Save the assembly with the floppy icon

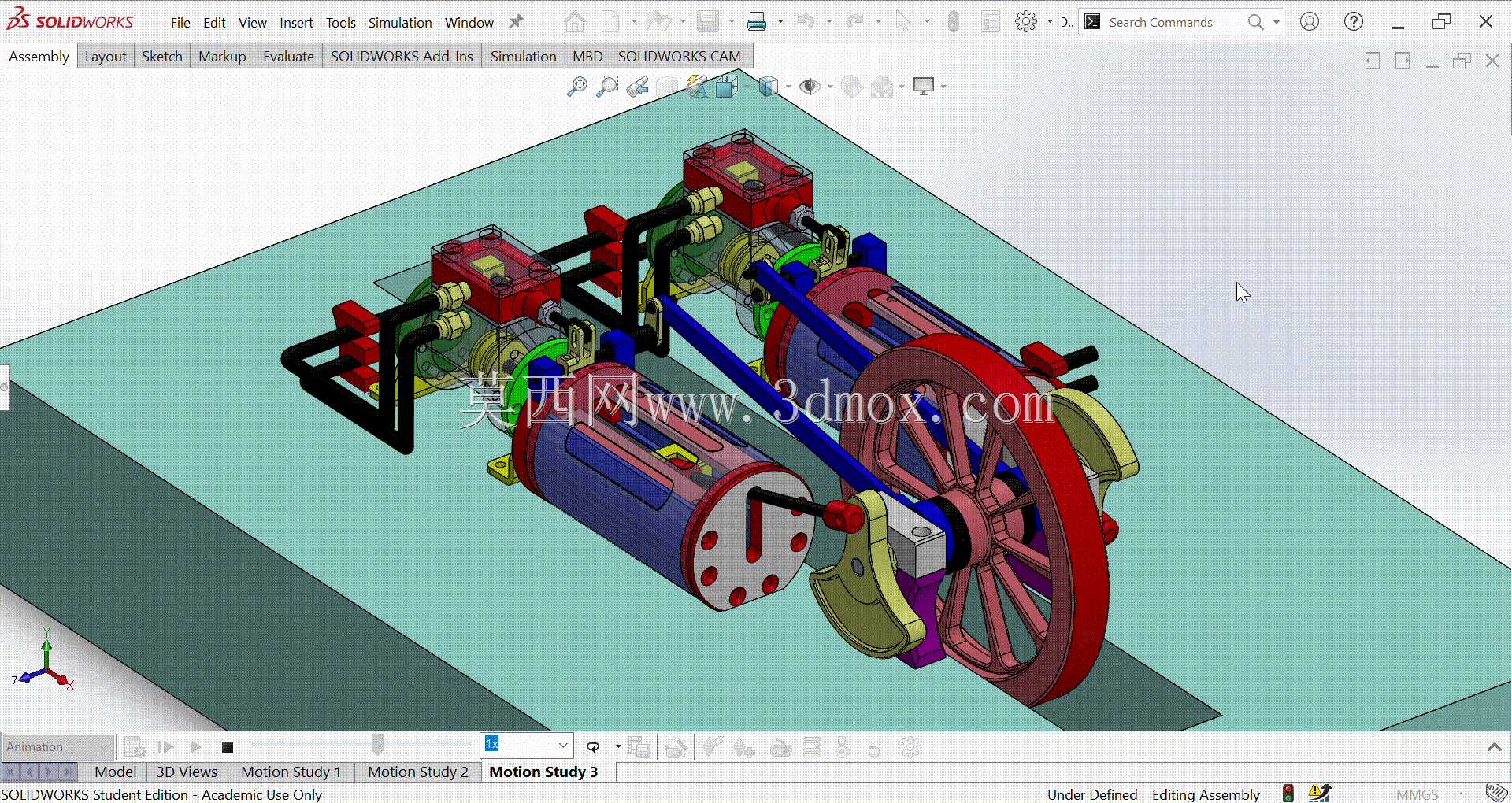[708, 22]
